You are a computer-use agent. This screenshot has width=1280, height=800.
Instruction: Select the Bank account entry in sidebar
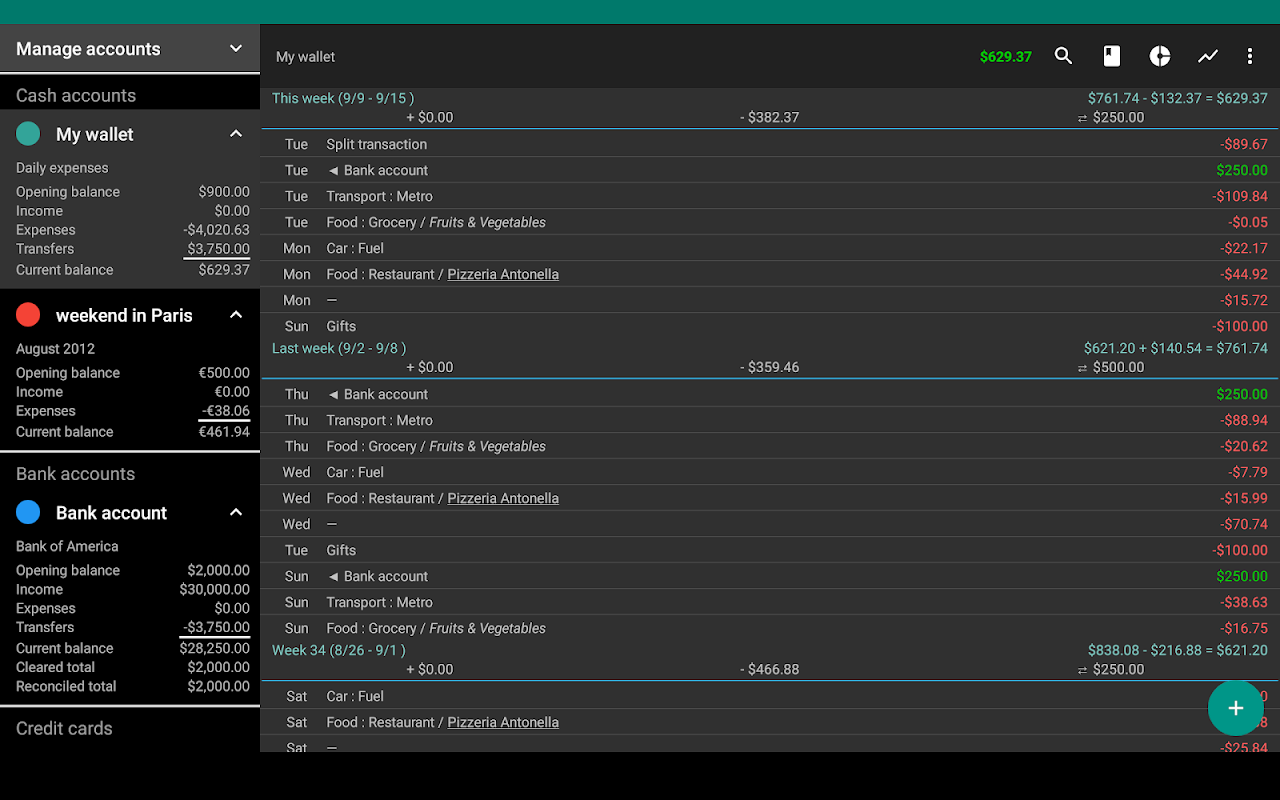click(111, 513)
